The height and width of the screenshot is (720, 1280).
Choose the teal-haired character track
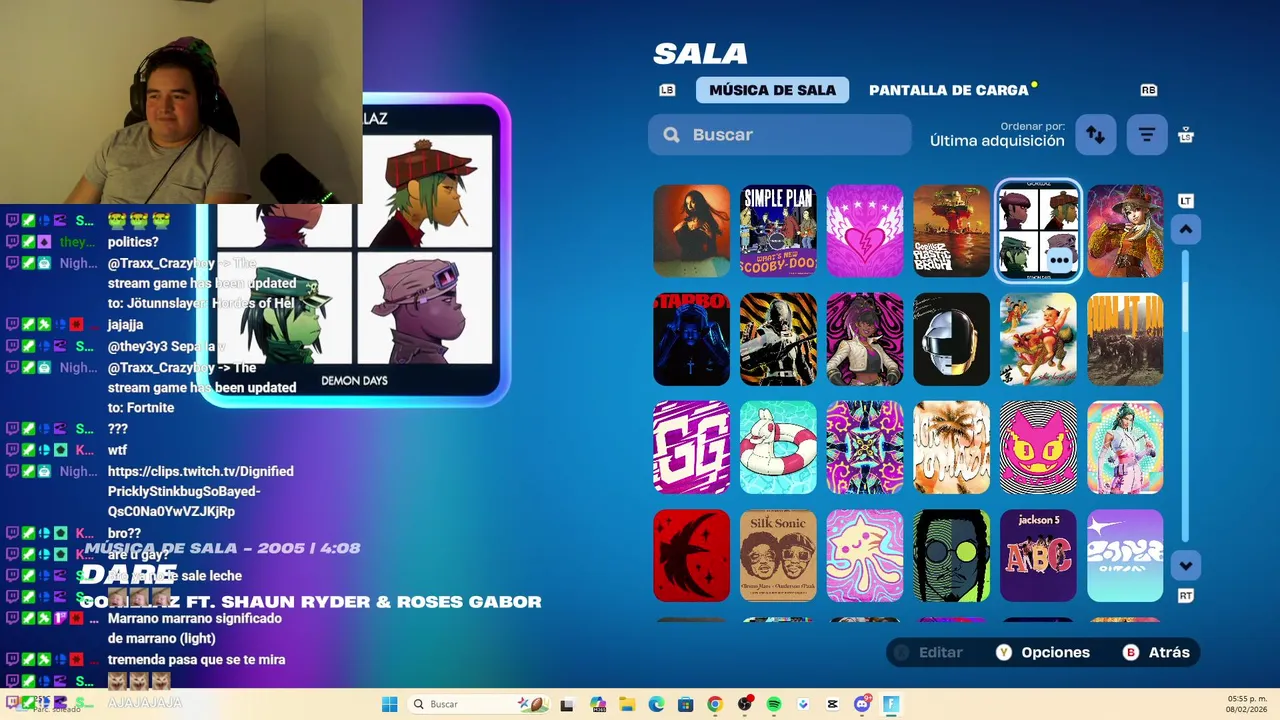tap(1125, 447)
